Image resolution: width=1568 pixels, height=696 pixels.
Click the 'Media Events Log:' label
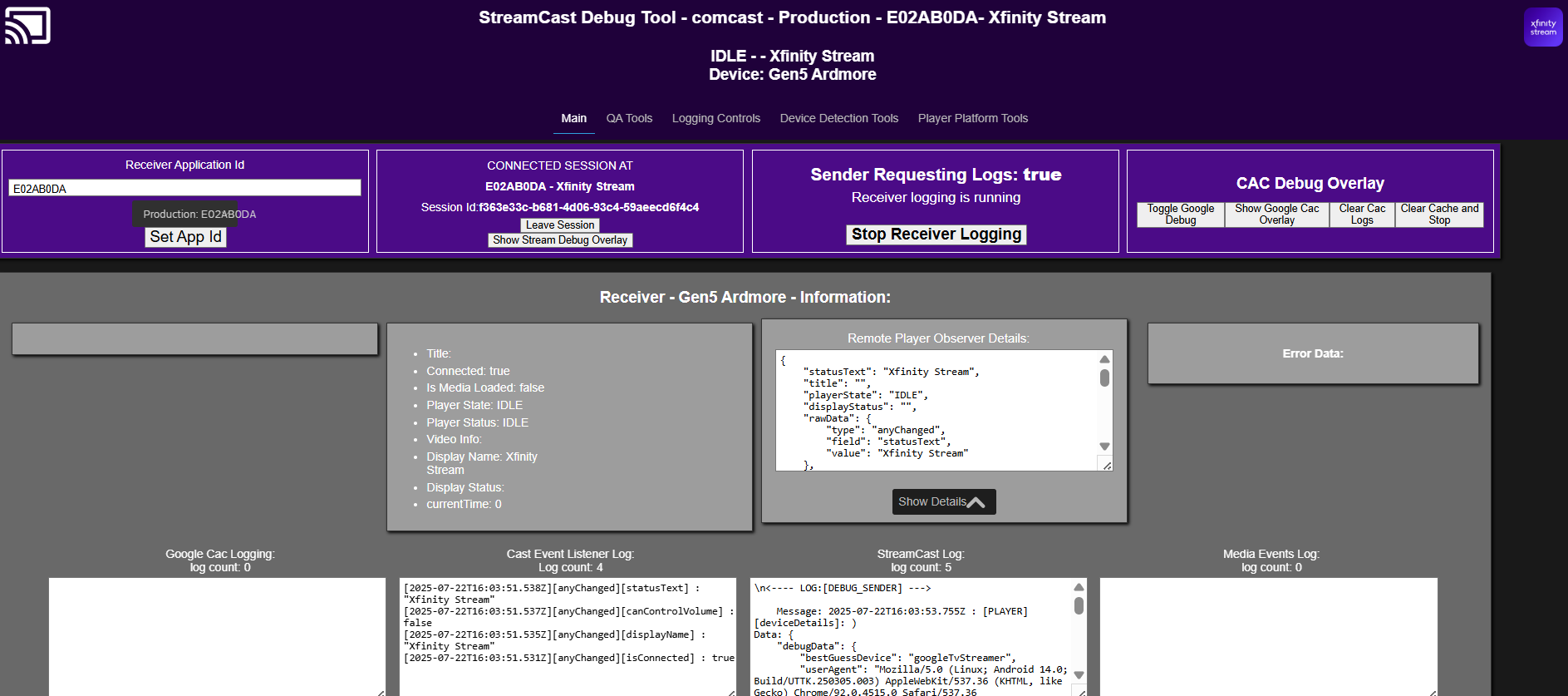(x=1271, y=554)
